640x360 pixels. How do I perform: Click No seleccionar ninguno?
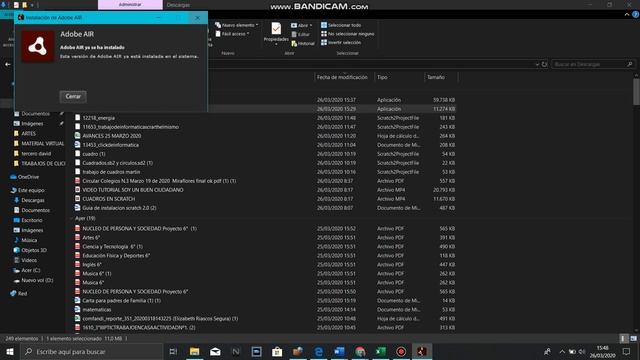347,34
